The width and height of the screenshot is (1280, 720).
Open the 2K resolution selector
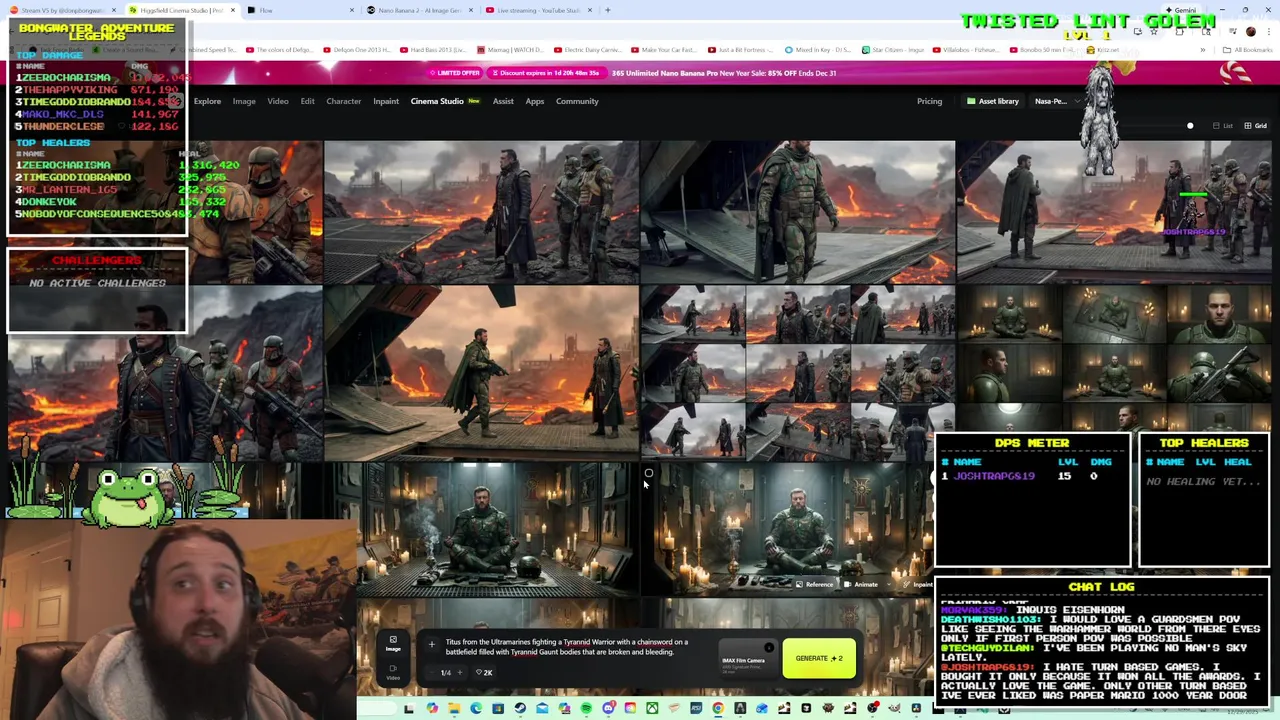(484, 673)
